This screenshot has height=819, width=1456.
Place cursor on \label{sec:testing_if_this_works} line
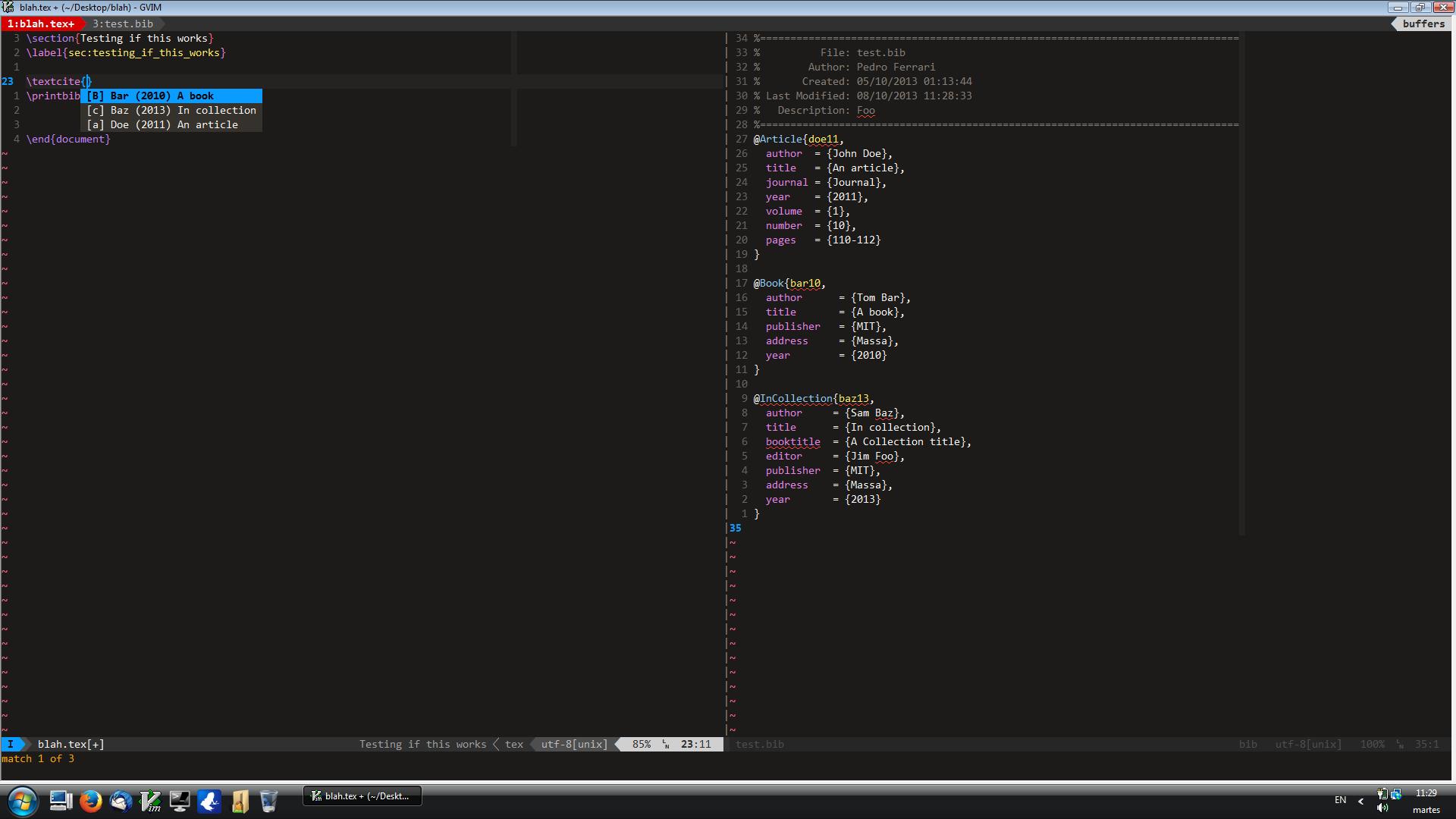coord(126,52)
